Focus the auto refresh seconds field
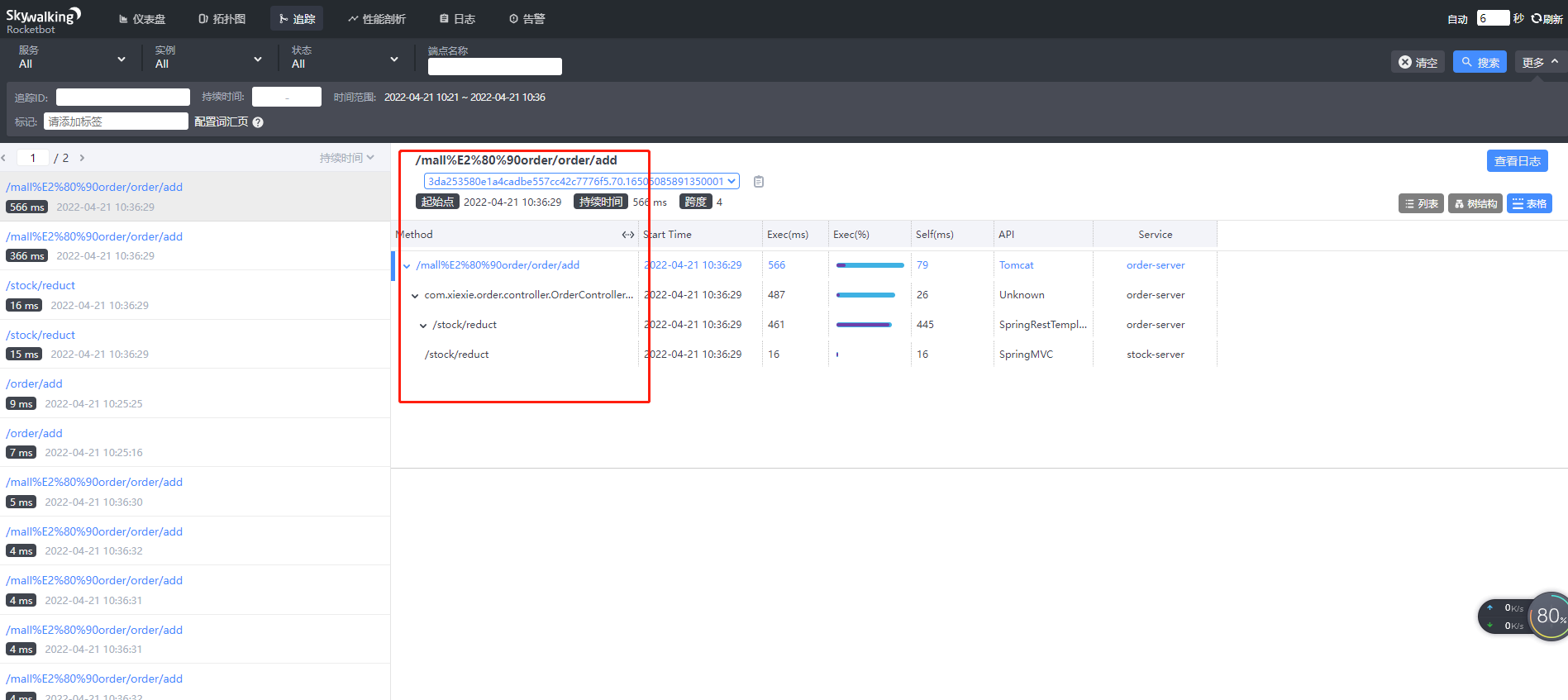Screen dimensions: 1568x700 pyautogui.click(x=1493, y=18)
